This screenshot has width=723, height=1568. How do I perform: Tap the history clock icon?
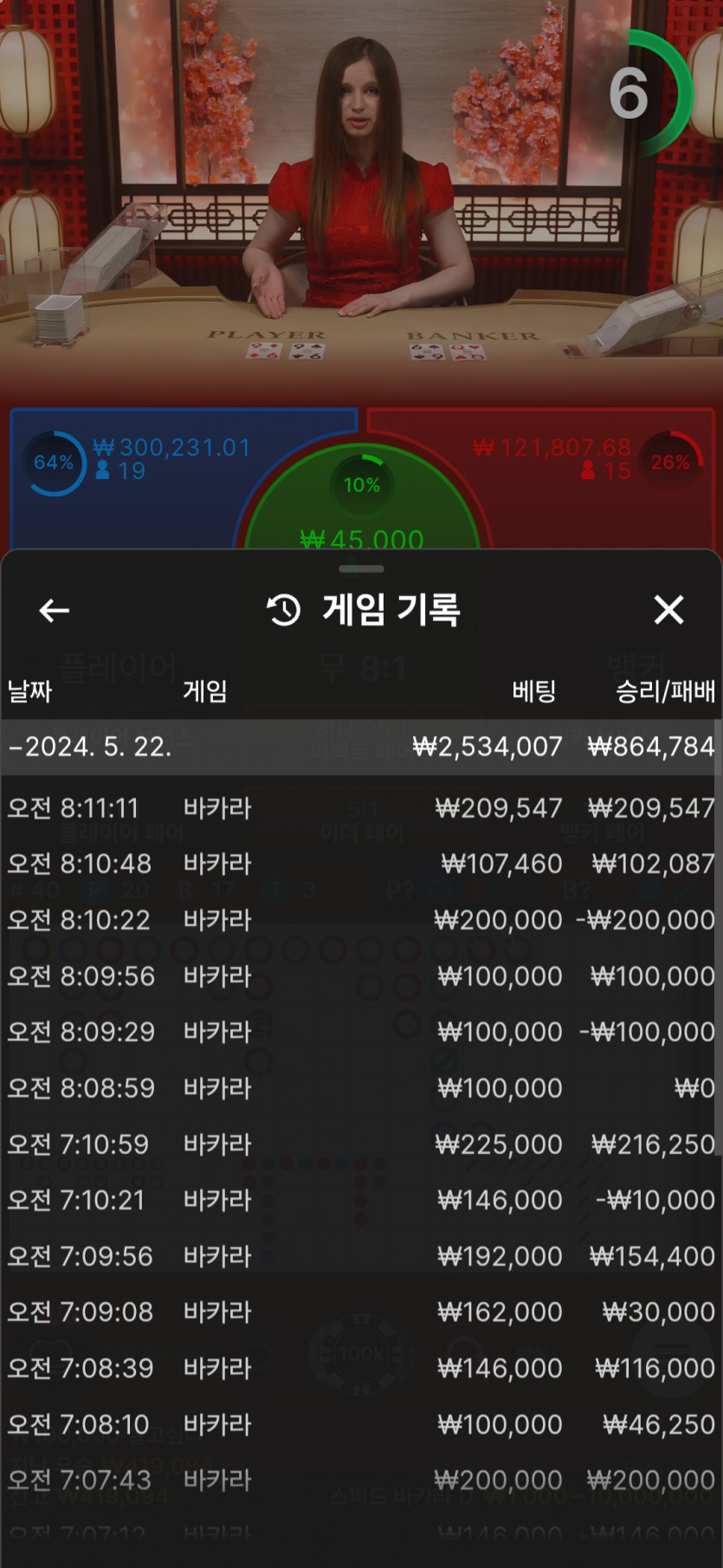click(284, 611)
